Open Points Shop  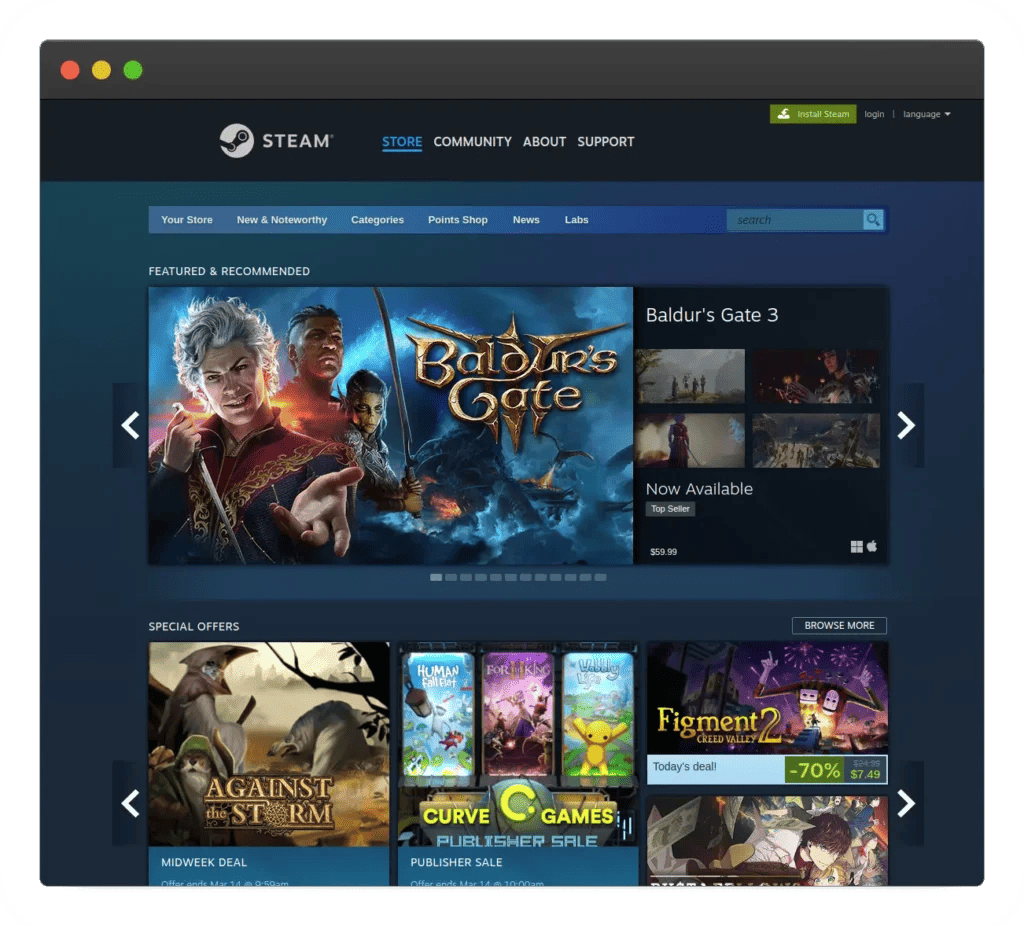click(458, 220)
